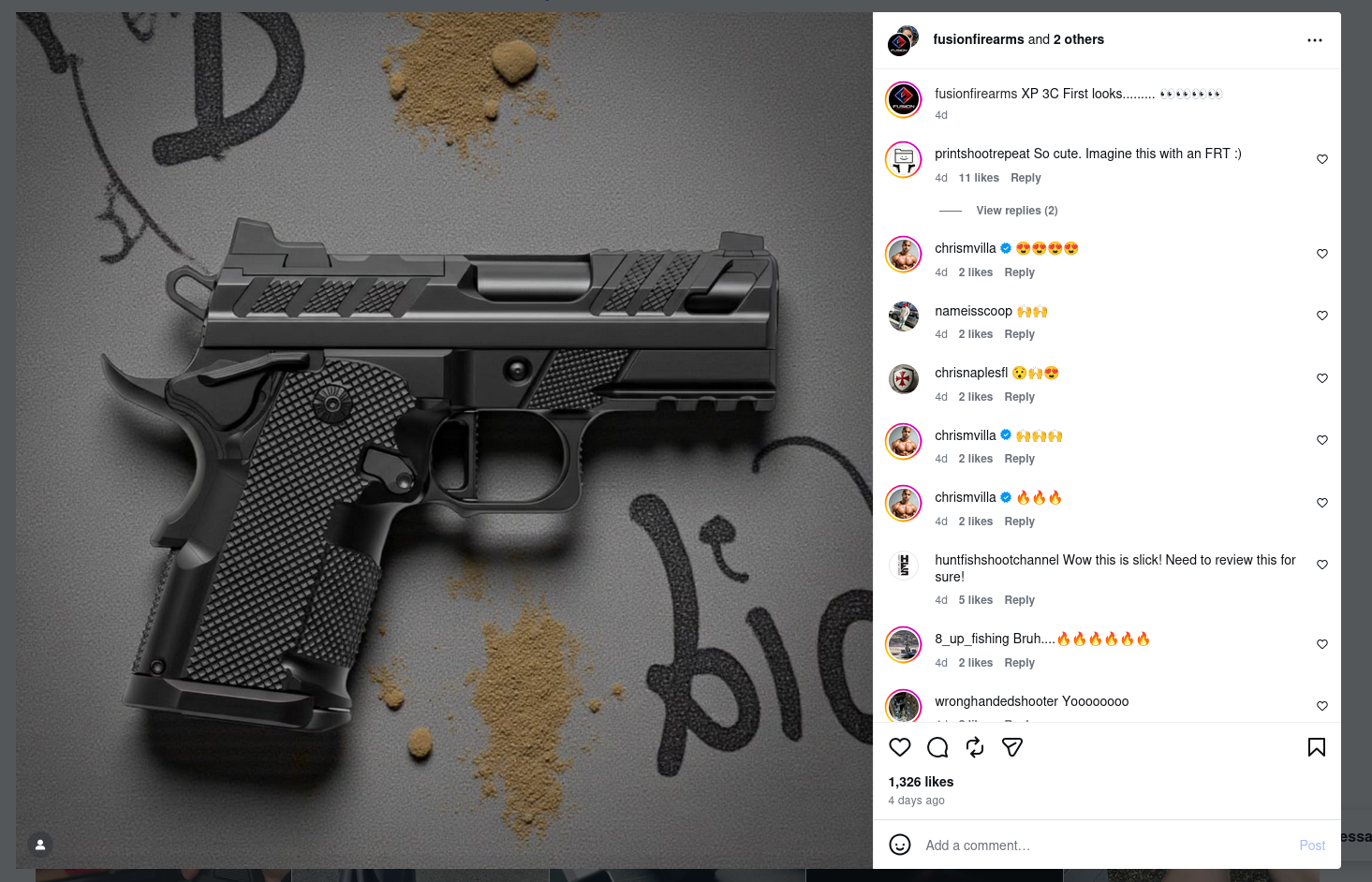Image resolution: width=1372 pixels, height=882 pixels.
Task: Open fusionfirearms profile link in header
Action: (979, 39)
